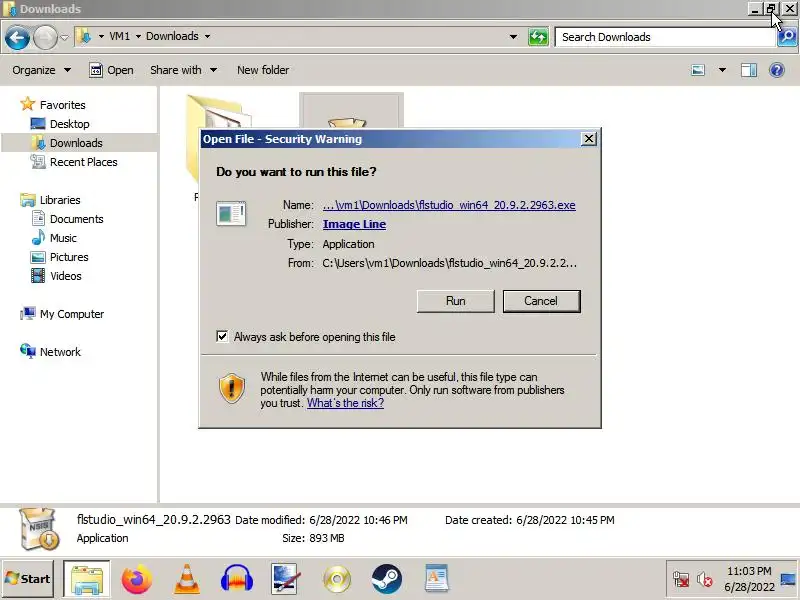Click the green Refresh button

pyautogui.click(x=538, y=37)
